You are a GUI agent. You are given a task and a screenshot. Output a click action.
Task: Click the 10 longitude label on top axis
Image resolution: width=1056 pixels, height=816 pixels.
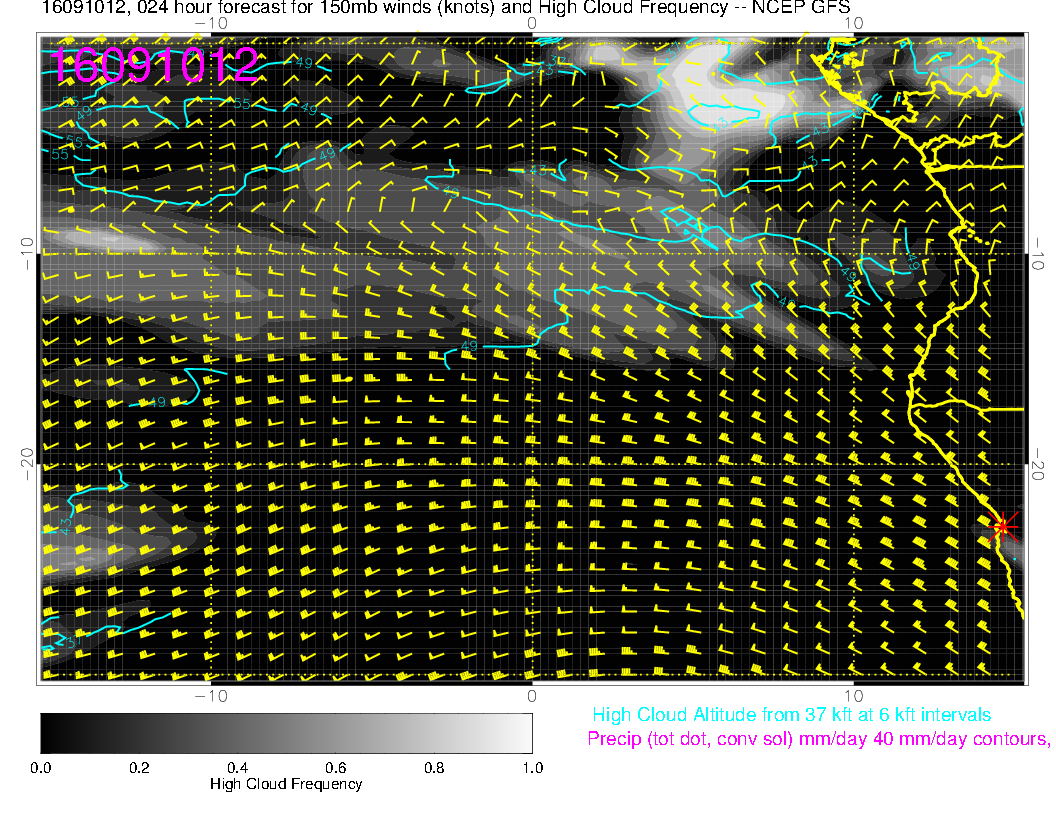coord(853,24)
